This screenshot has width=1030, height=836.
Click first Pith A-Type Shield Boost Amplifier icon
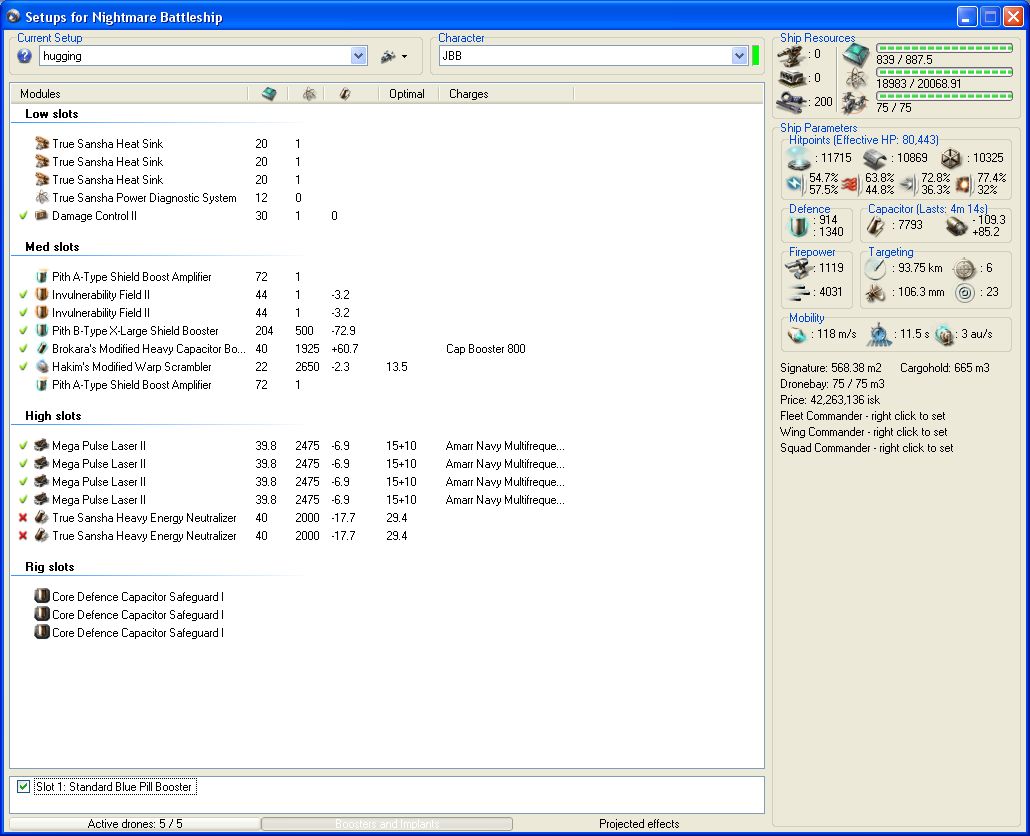42,276
